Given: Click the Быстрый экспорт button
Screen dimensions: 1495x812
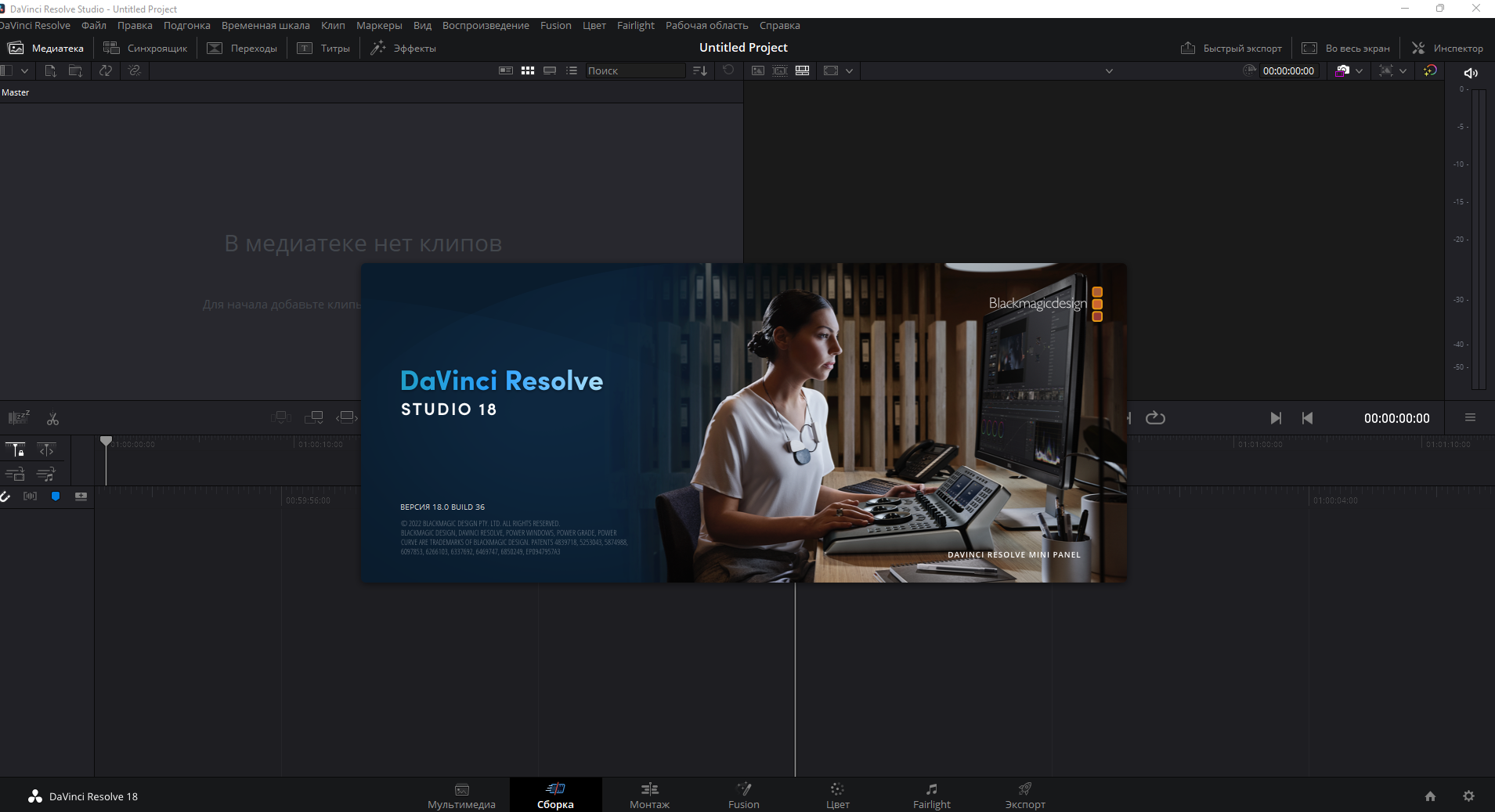Looking at the screenshot, I should click(1231, 48).
